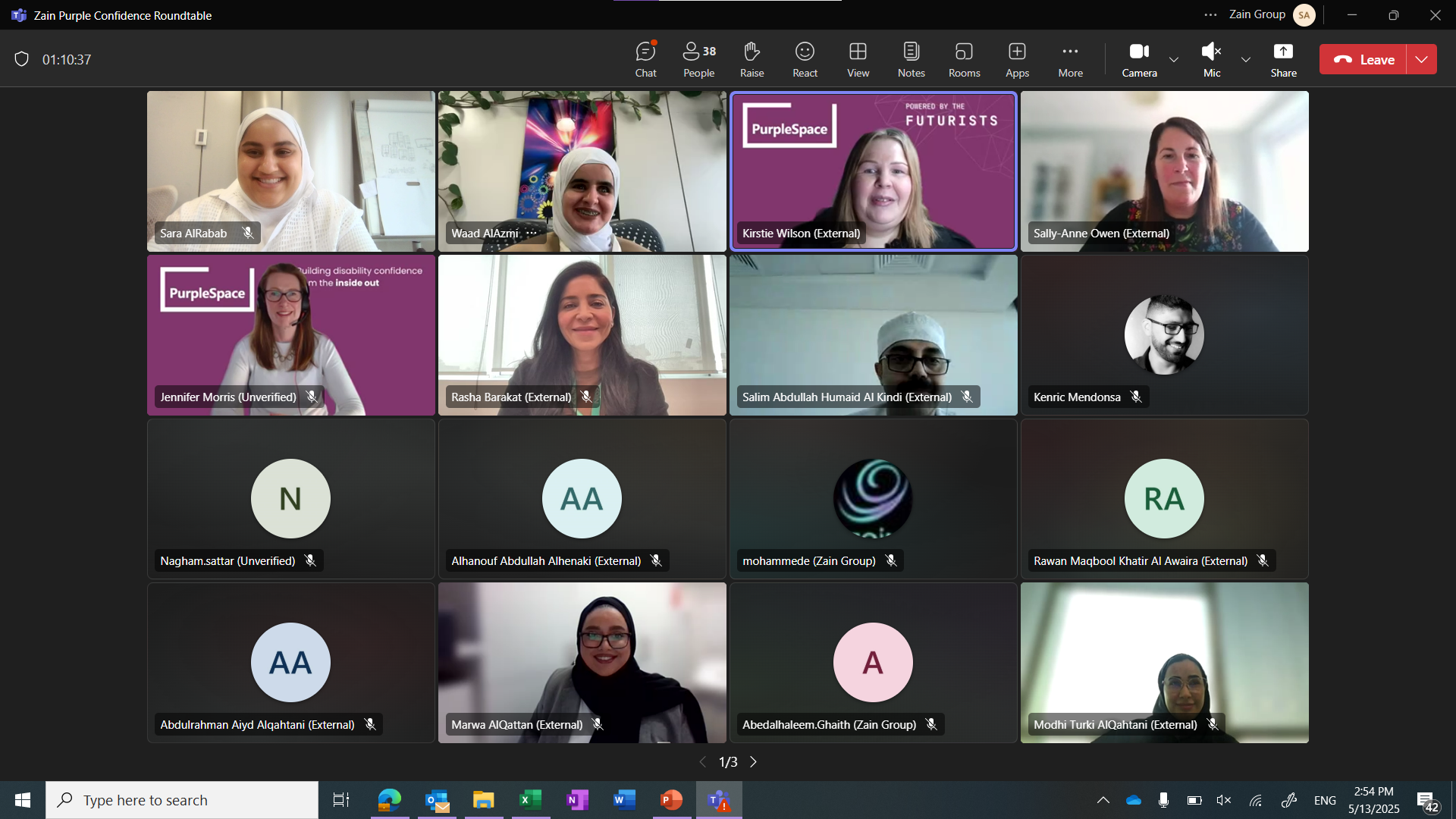Screen dimensions: 1456x819
Task: Open the SA profile avatar
Action: pyautogui.click(x=1304, y=15)
